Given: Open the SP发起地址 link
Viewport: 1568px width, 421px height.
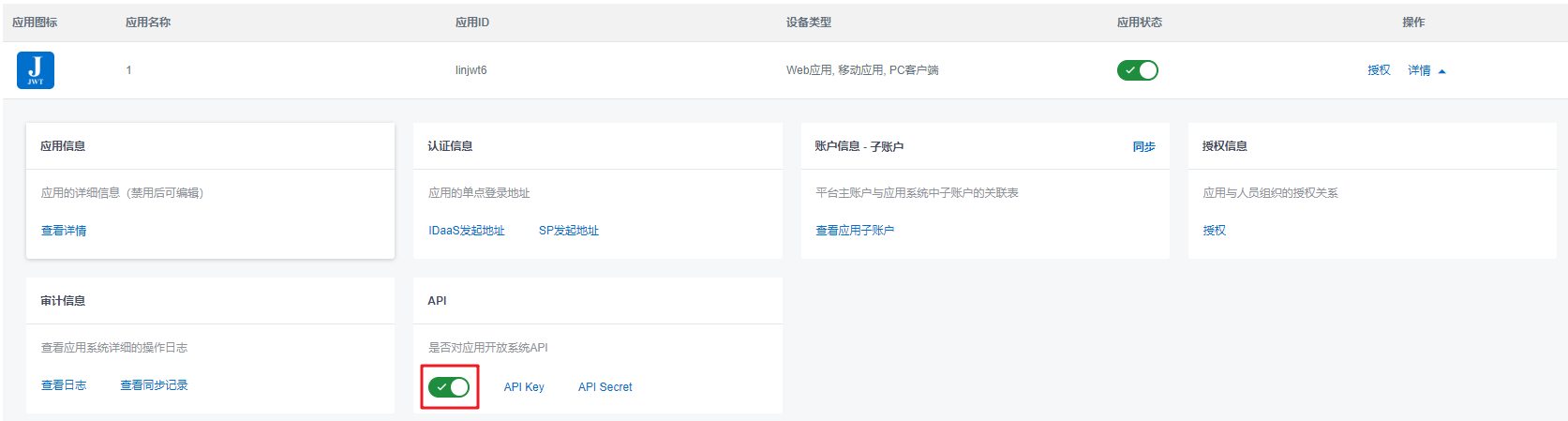Looking at the screenshot, I should coord(568,231).
